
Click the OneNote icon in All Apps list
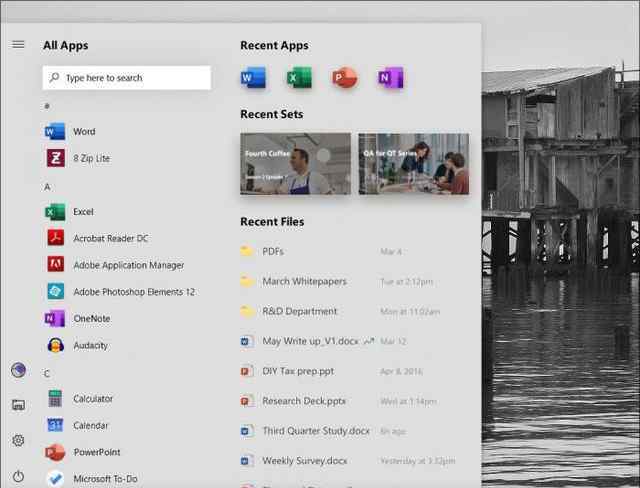click(55, 318)
